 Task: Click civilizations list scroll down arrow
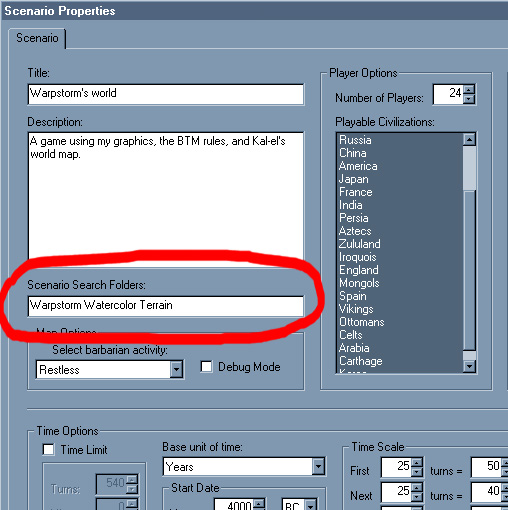tap(469, 366)
